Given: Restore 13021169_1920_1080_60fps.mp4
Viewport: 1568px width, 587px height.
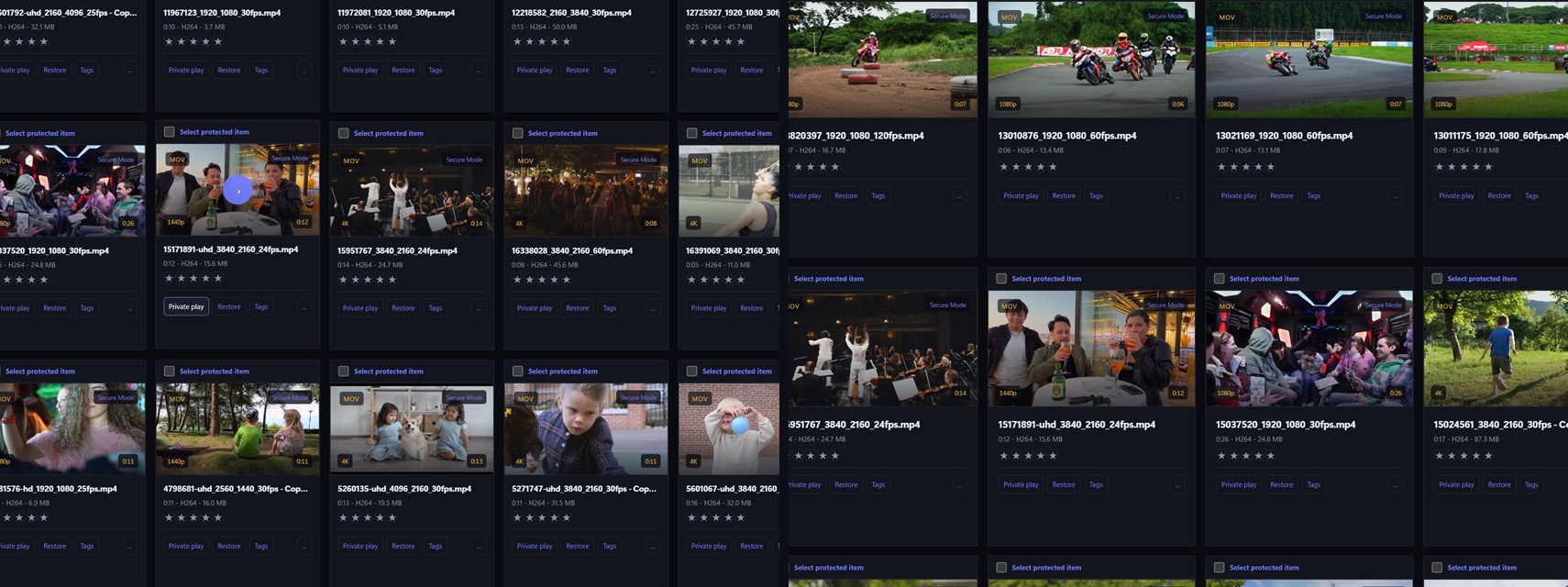Looking at the screenshot, I should 1282,195.
